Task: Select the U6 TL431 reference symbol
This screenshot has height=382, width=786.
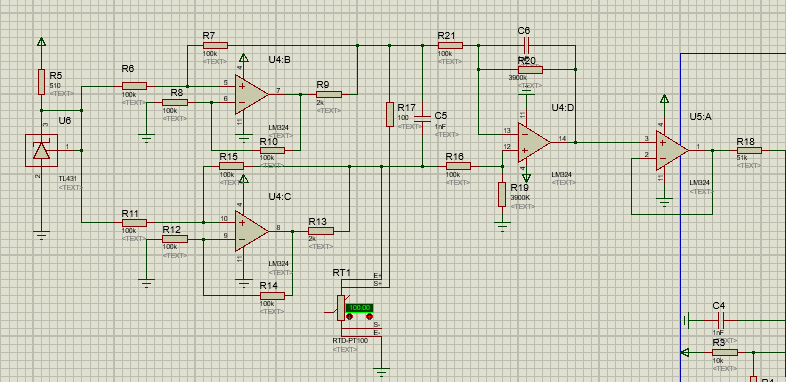Action: coord(42,150)
